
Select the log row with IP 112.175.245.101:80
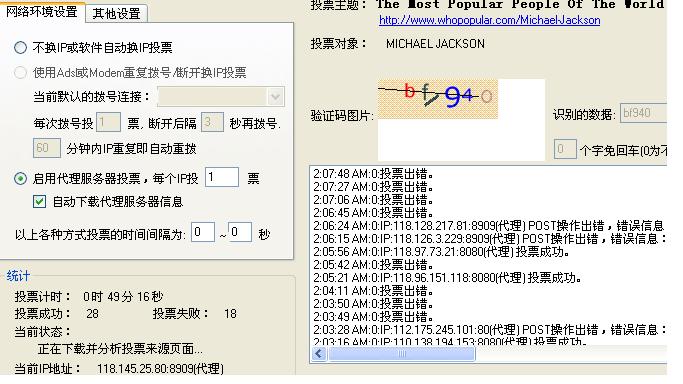coord(490,330)
